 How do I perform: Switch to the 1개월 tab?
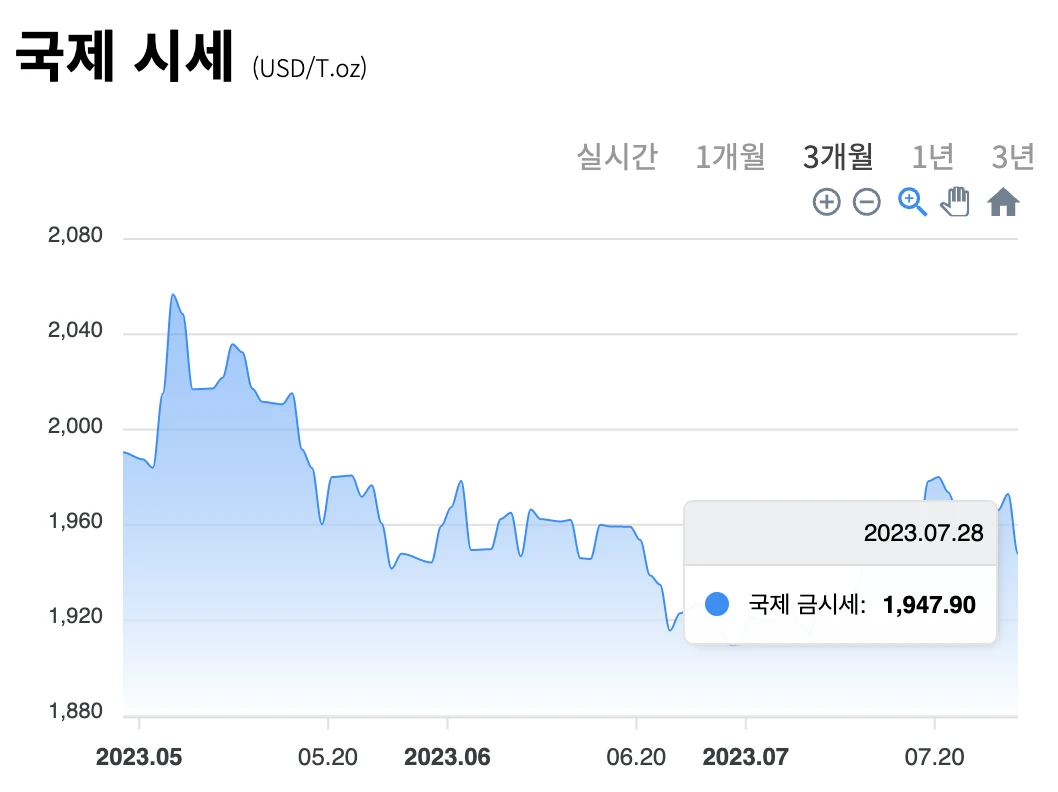731,157
